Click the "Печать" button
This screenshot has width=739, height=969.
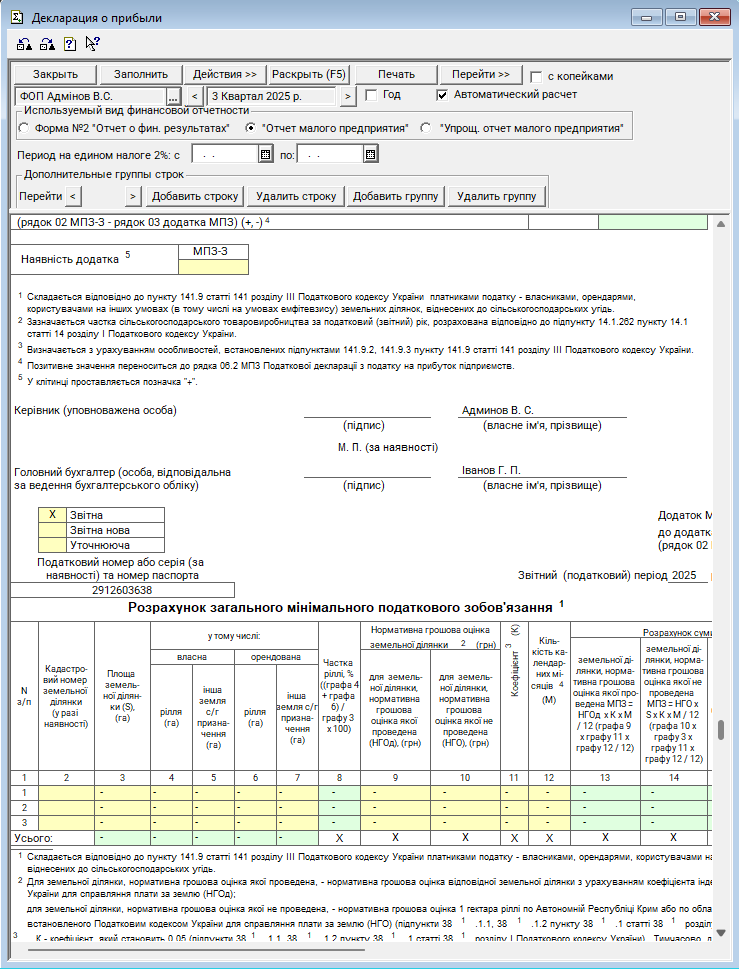pyautogui.click(x=397, y=75)
